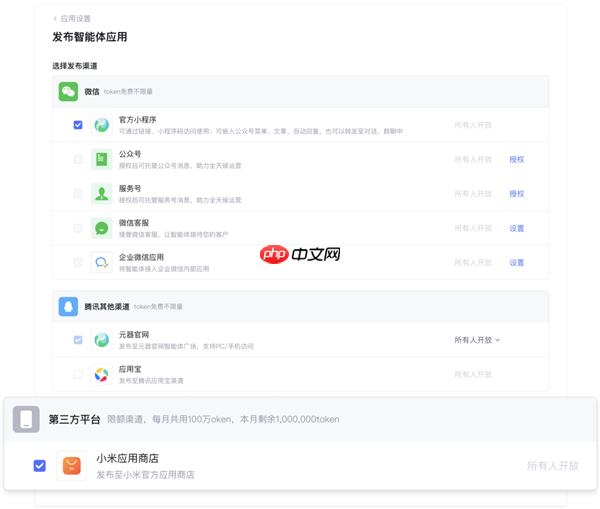Click 设置 link for 微信客服
600x509 pixels.
tap(517, 228)
